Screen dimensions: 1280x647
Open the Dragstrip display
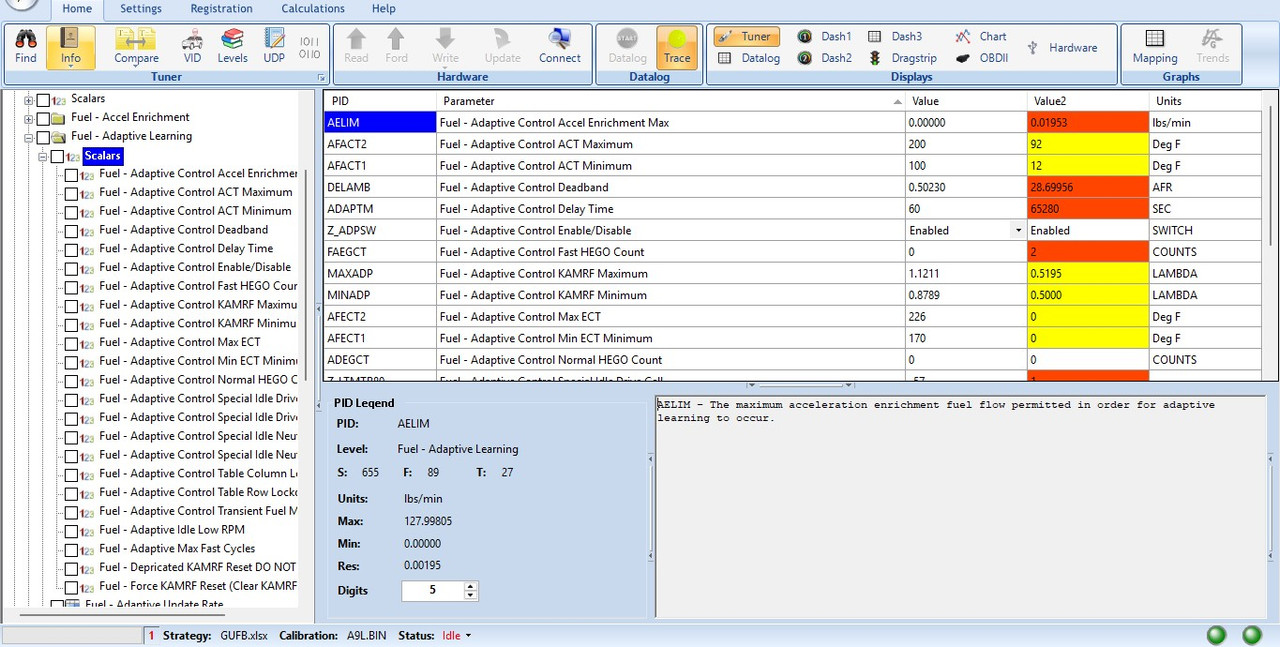(902, 58)
